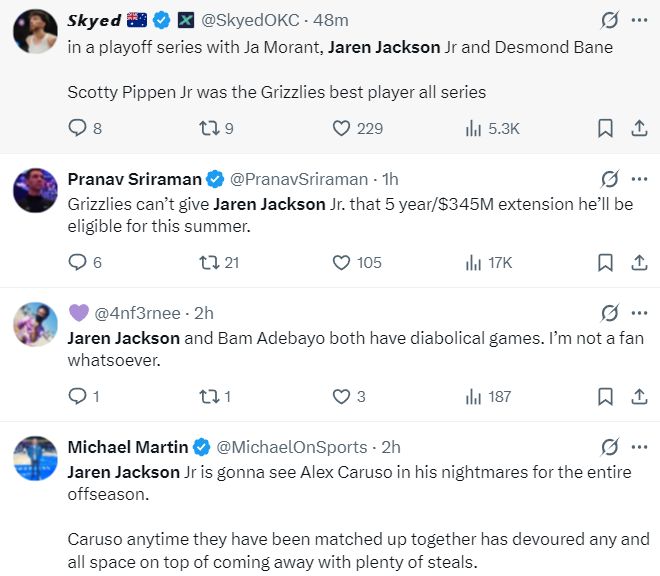Open Grok action on Michael Martin's tweet
Screen dimensions: 660x576
coord(608,447)
